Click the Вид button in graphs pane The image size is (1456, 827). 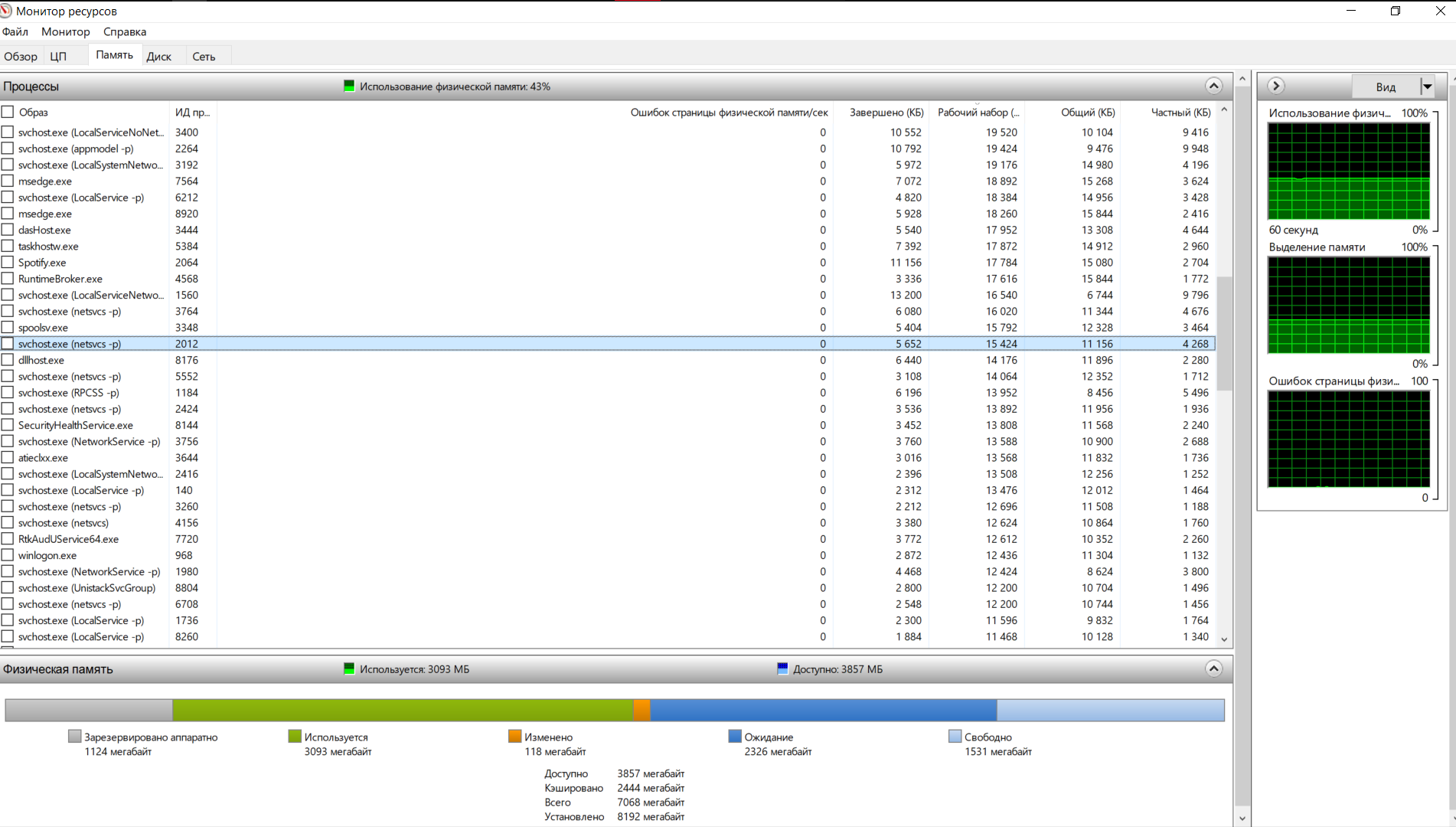pyautogui.click(x=1386, y=87)
